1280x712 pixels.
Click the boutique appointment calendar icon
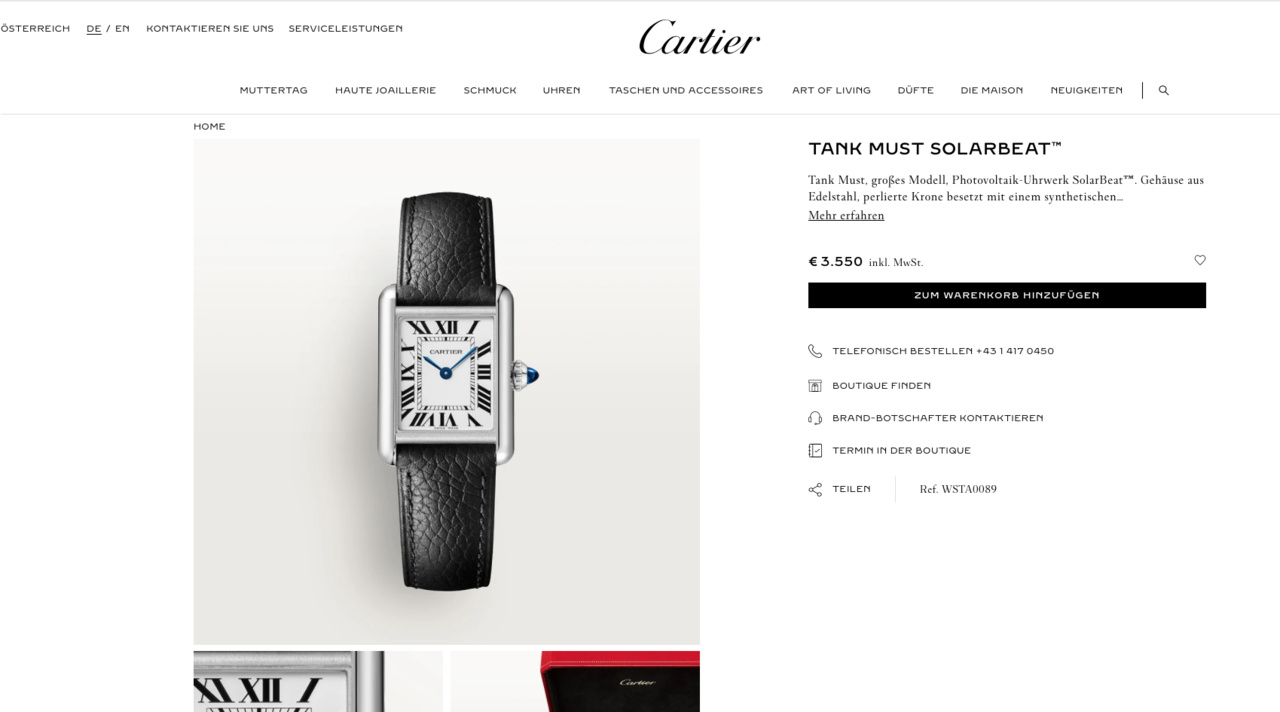[815, 450]
